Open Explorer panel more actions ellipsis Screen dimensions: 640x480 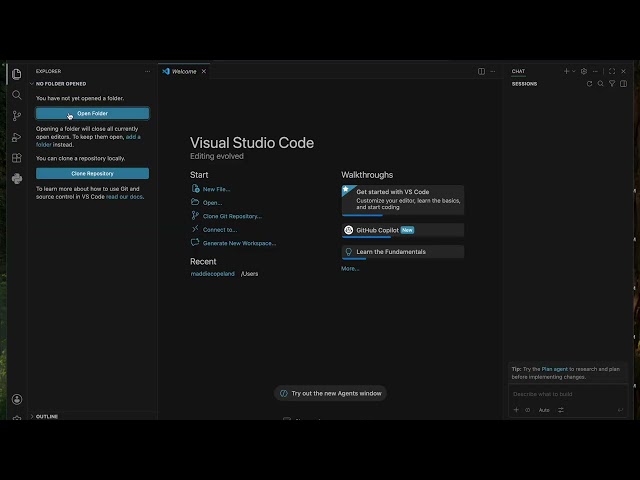coord(147,71)
